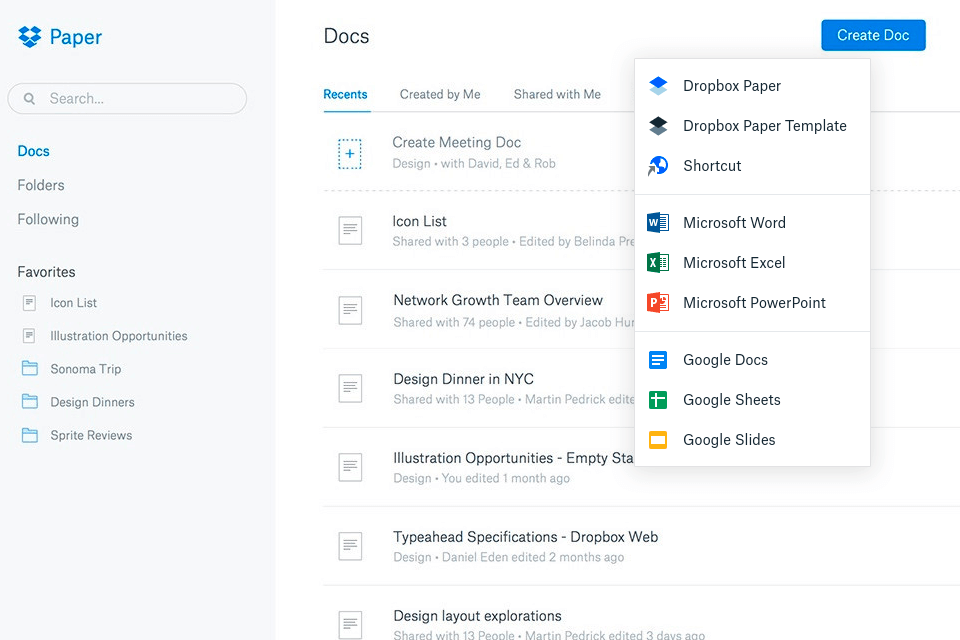The image size is (960, 640).
Task: Select the Microsoft Word menu item
Action: (752, 222)
